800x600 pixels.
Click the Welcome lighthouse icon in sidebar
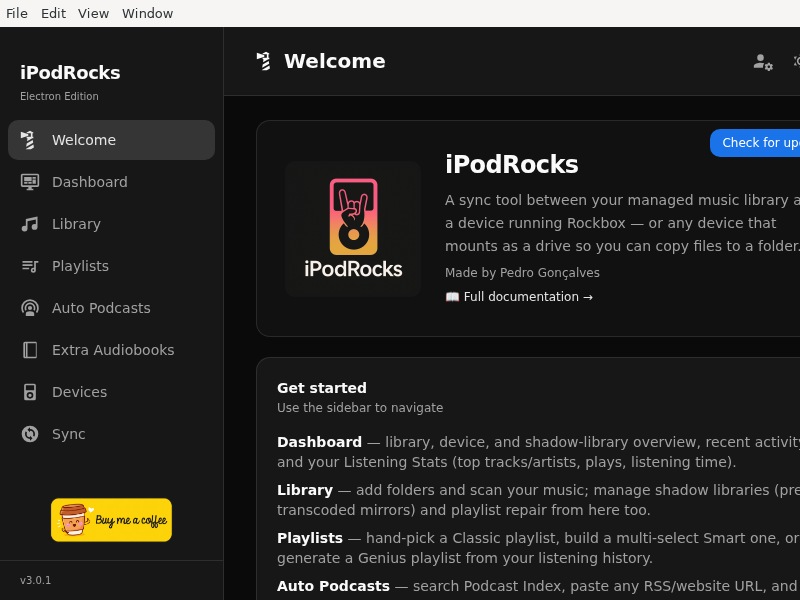(x=28, y=140)
